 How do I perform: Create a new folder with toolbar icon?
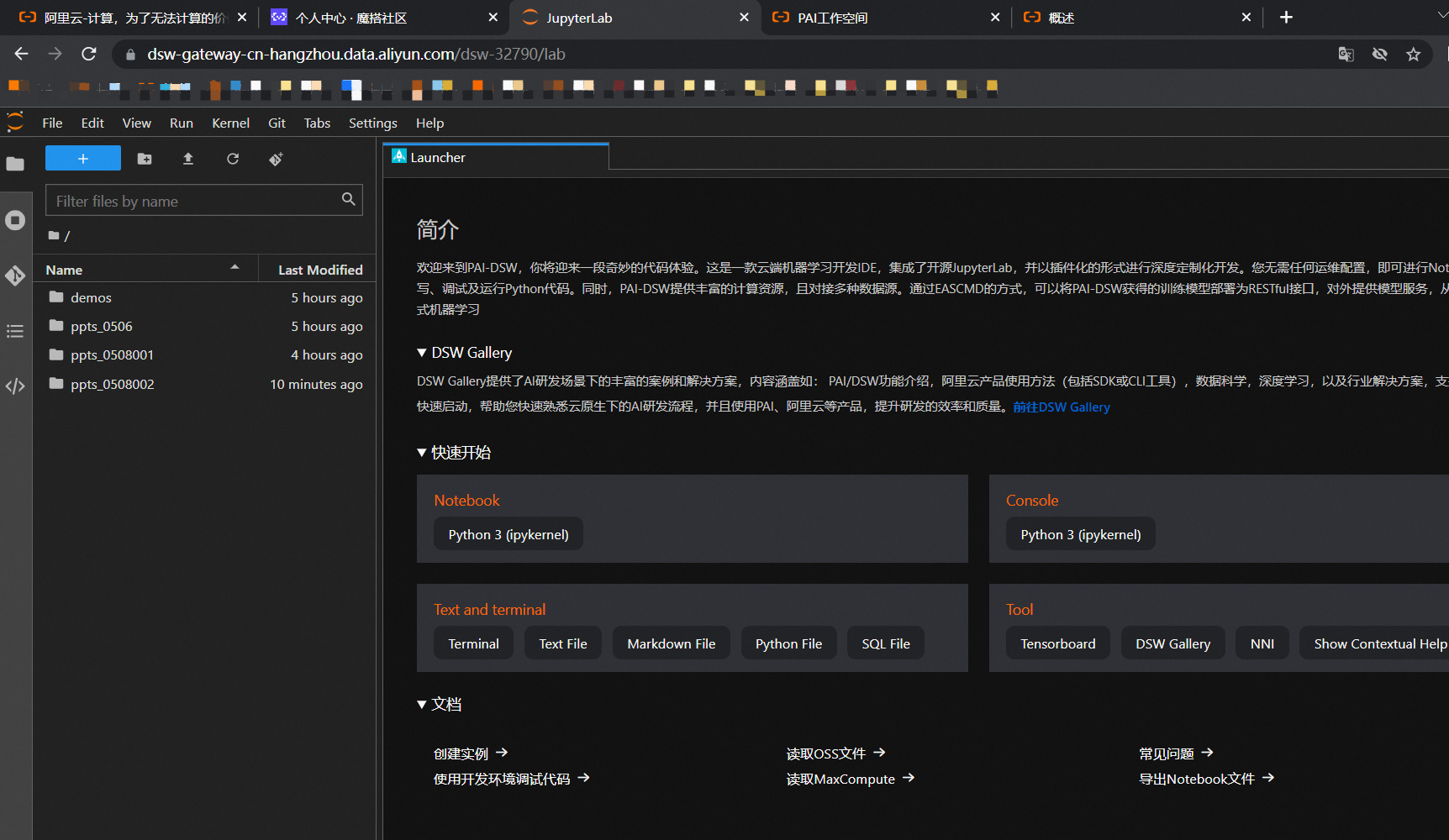click(145, 159)
